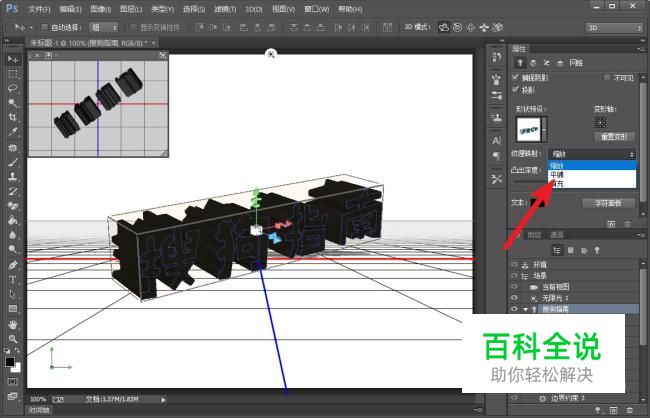The image size is (650, 418).
Task: Open the 3D workspace switcher dropdown
Action: click(x=614, y=27)
